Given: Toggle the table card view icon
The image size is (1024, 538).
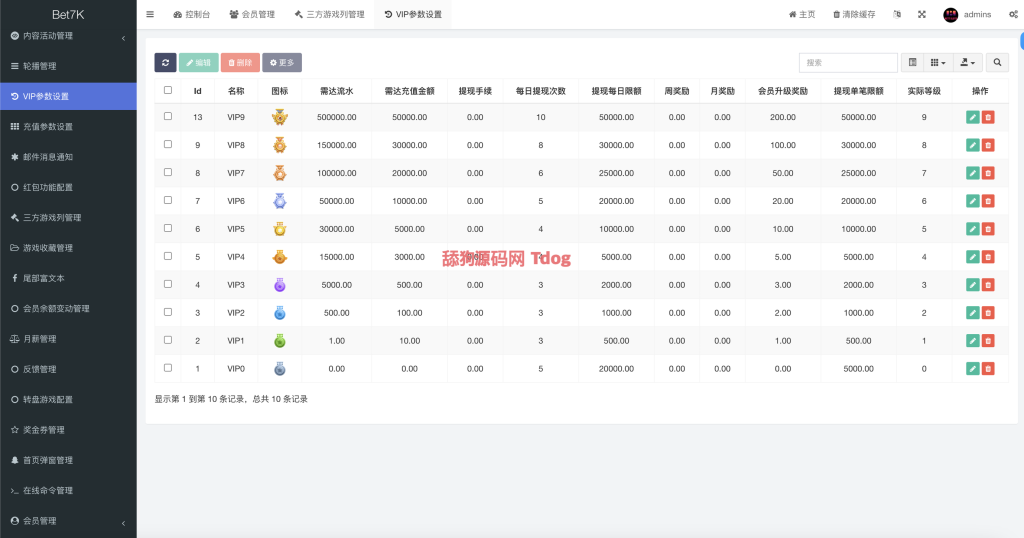Looking at the screenshot, I should pyautogui.click(x=912, y=63).
